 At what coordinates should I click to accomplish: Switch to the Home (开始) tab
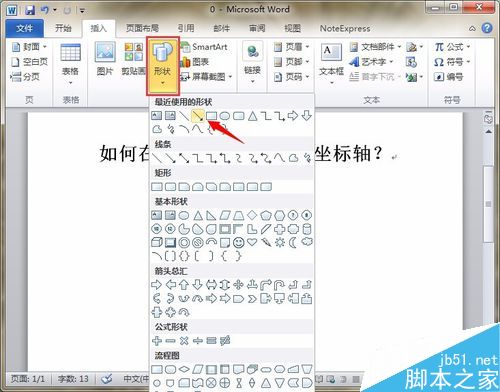(63, 28)
